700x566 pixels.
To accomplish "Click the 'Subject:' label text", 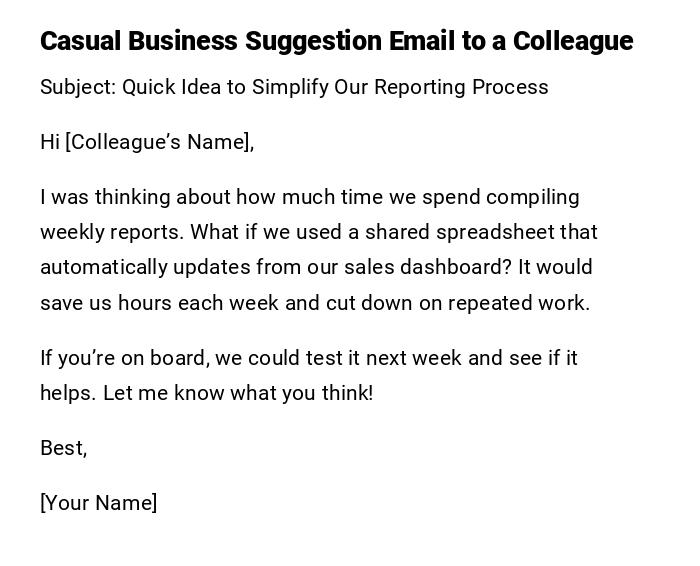I will point(78,87).
